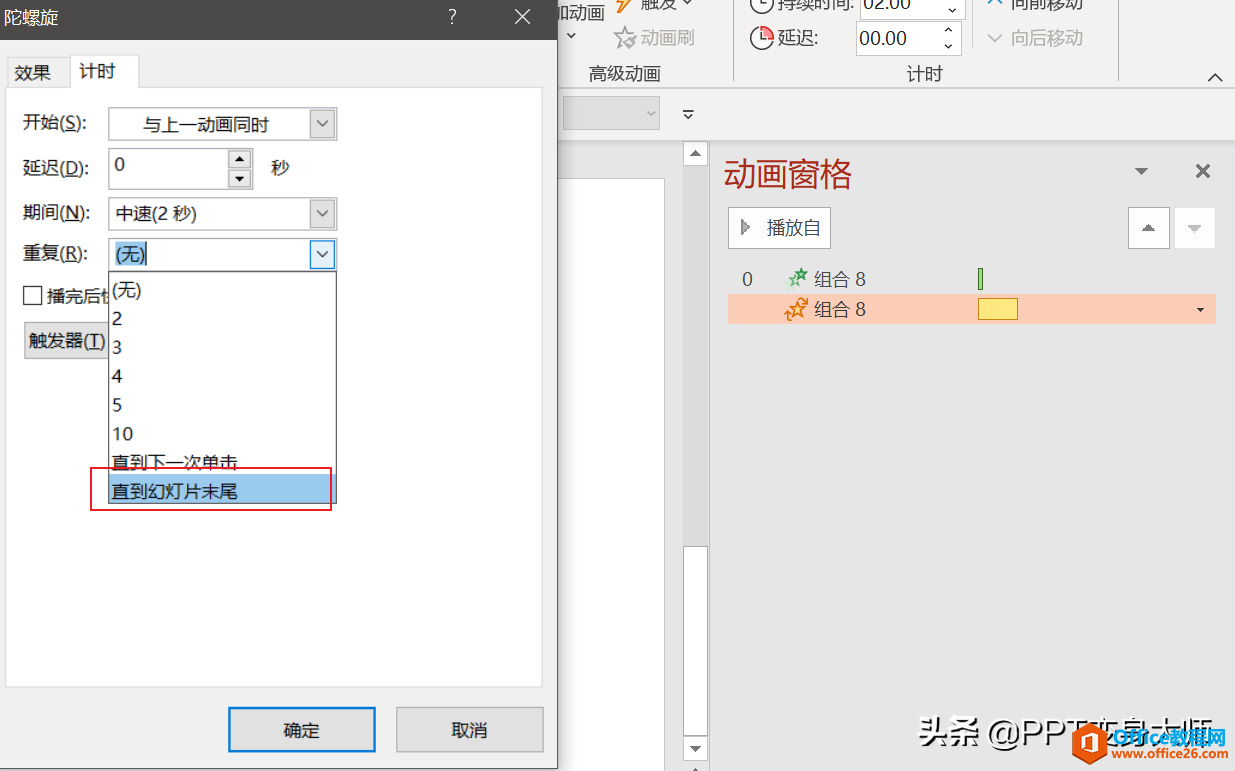
Task: Open the animation pane options triangle menu
Action: (x=1141, y=172)
